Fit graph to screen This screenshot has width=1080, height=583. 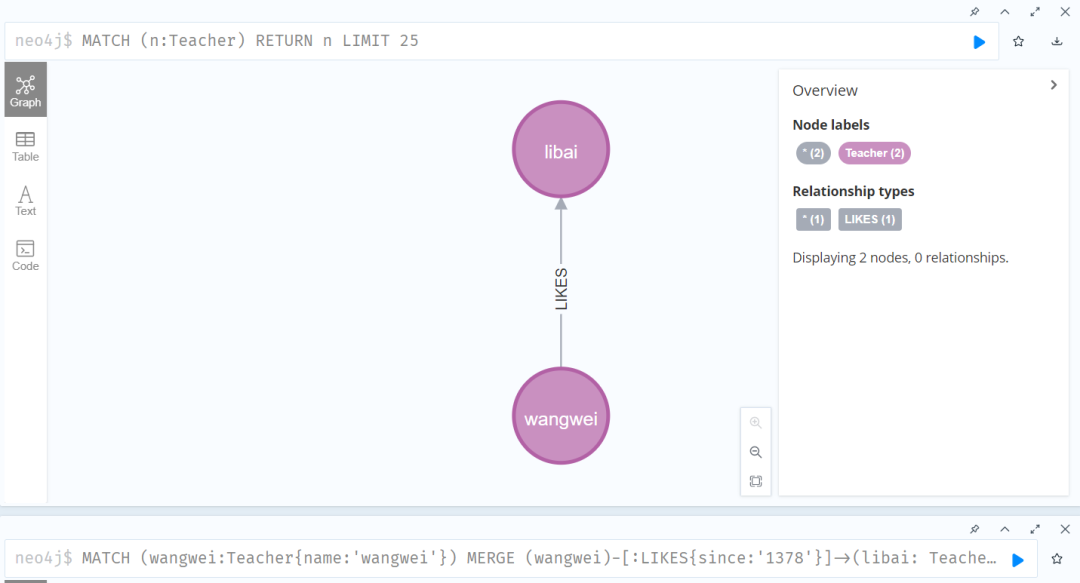(x=755, y=481)
